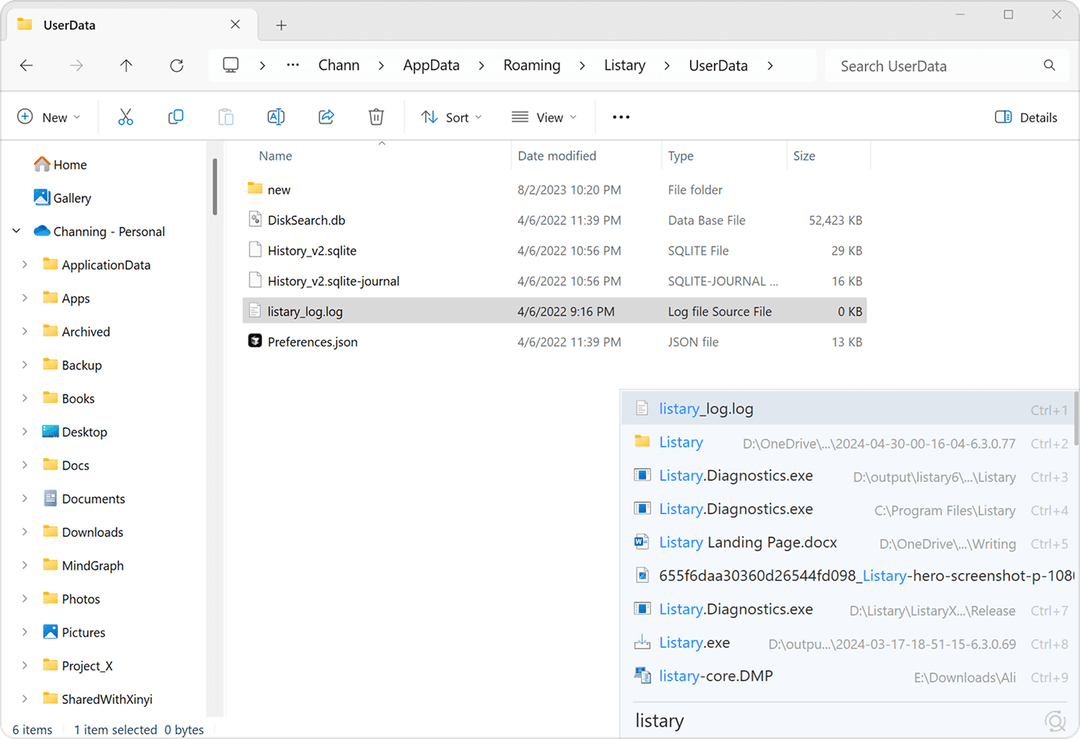
Task: Click the search magnifier icon
Action: tap(1049, 65)
